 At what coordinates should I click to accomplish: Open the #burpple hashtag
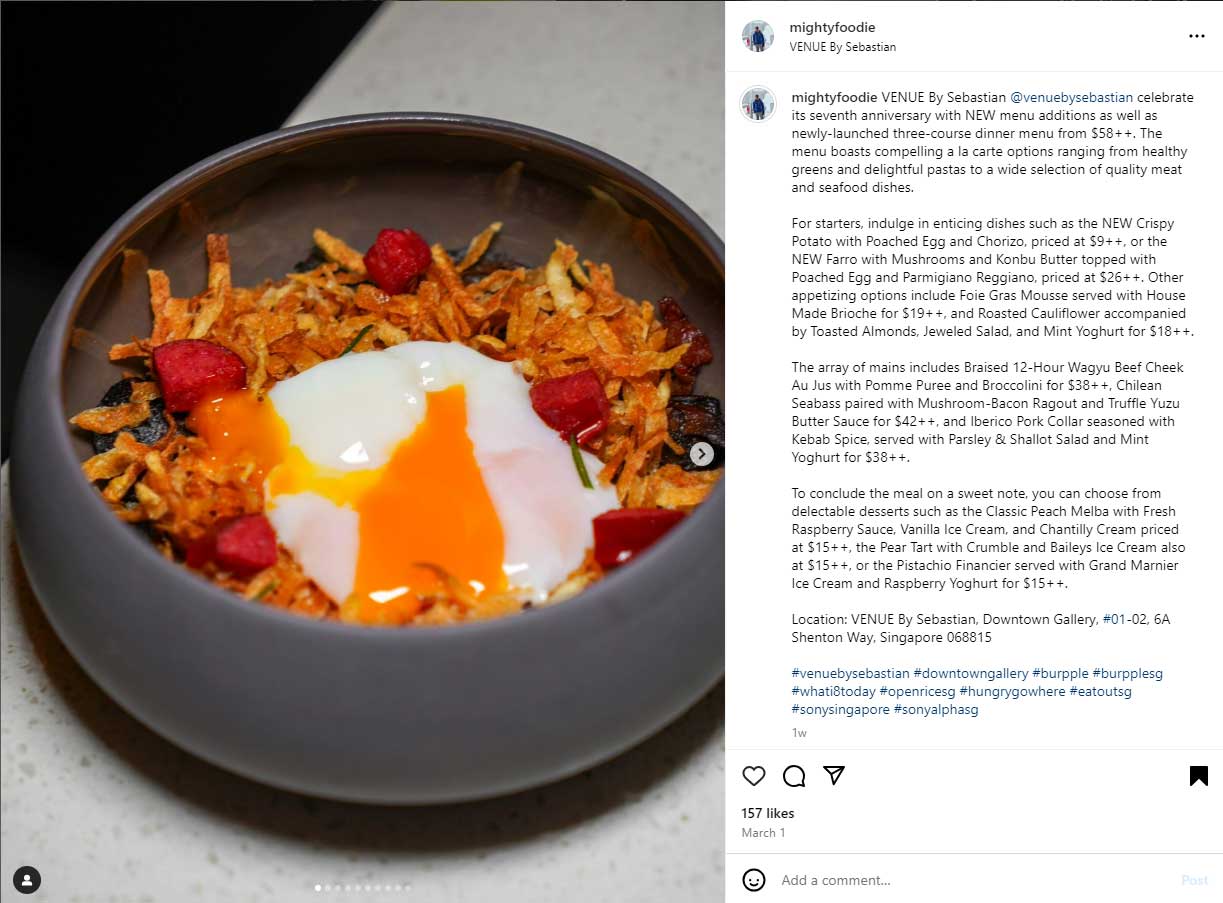coord(1060,673)
